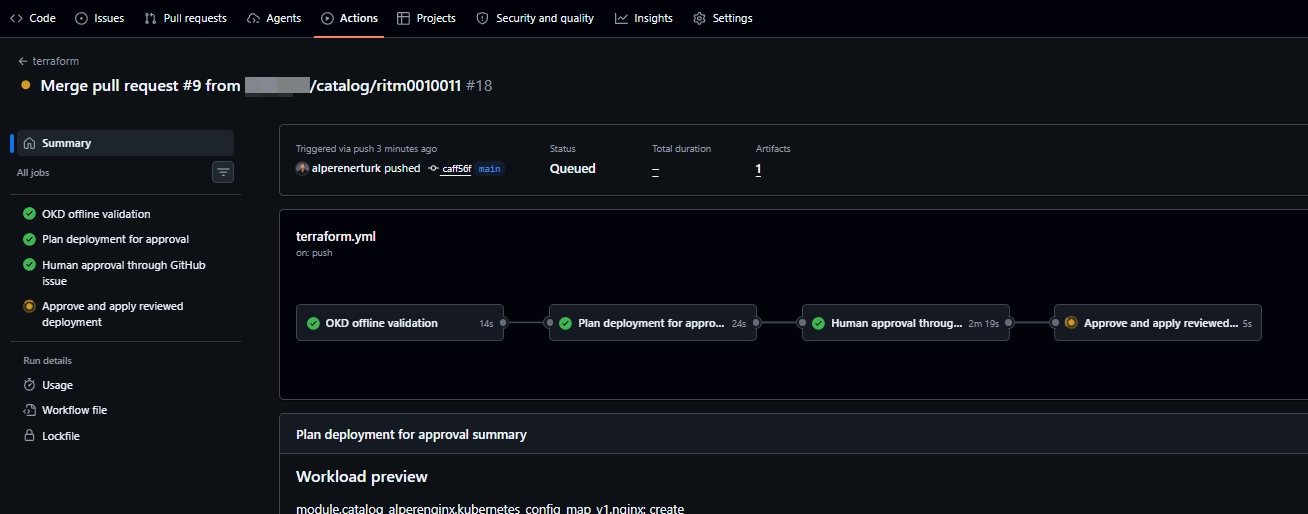Viewport: 1308px width, 514px height.
Task: Click green check on OKD offline validation node
Action: click(313, 323)
